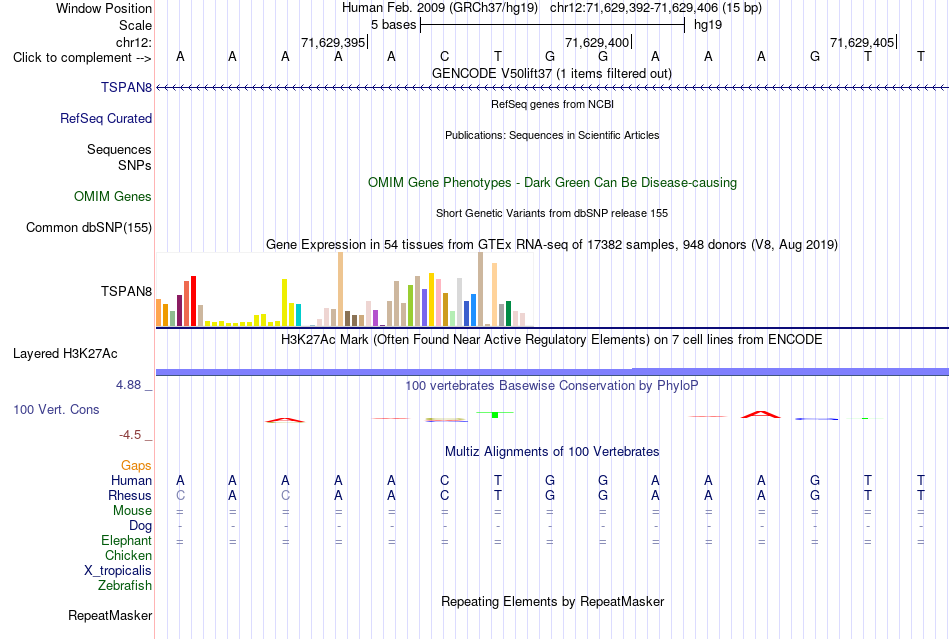950x639 pixels.
Task: Select the Chicken species row label
Action: [128, 555]
